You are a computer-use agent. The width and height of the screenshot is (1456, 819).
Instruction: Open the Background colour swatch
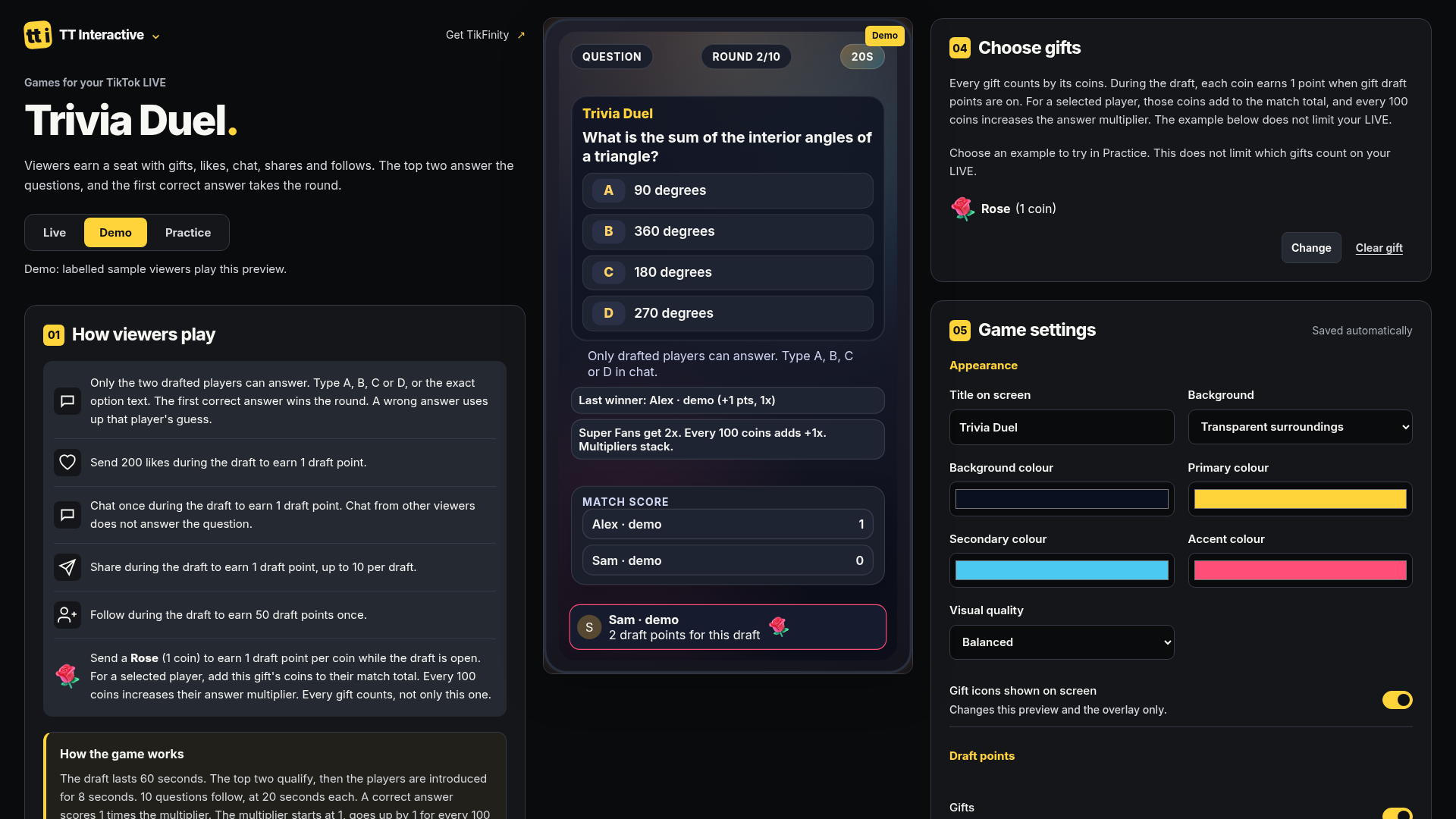point(1062,499)
